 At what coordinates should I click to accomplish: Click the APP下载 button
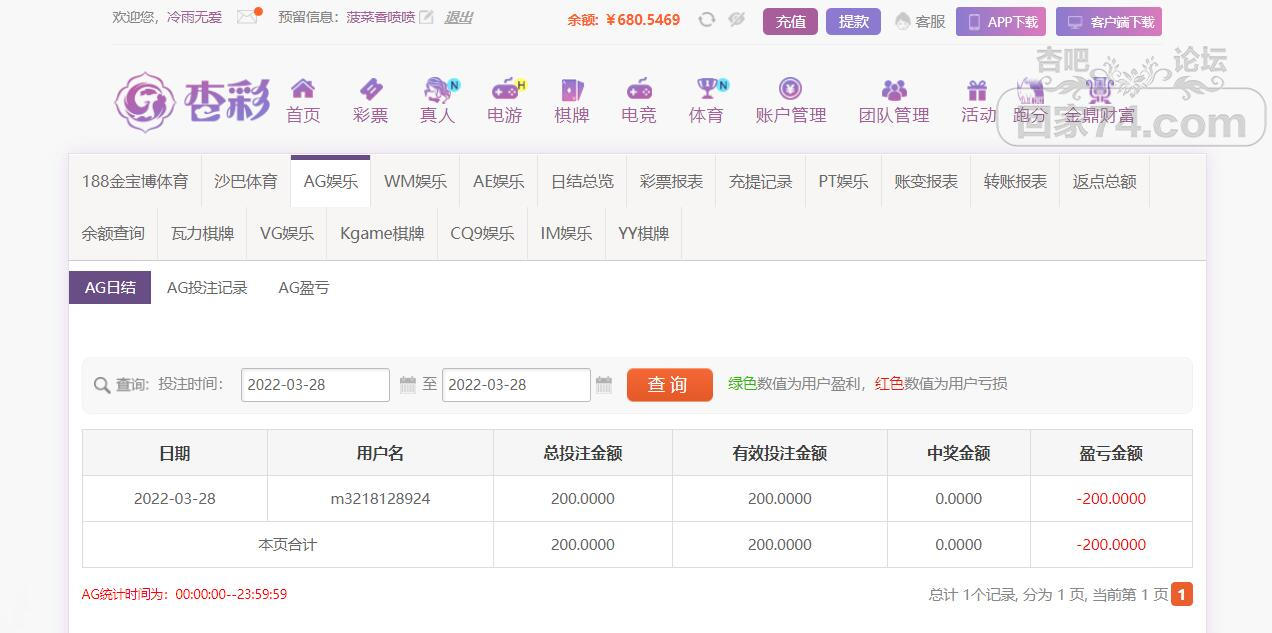(x=1001, y=21)
